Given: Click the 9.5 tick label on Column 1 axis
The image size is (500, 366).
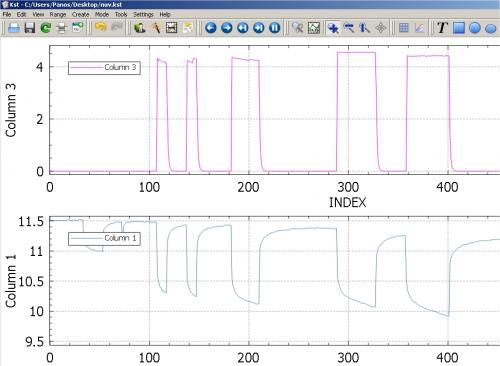Looking at the screenshot, I should pos(35,342).
